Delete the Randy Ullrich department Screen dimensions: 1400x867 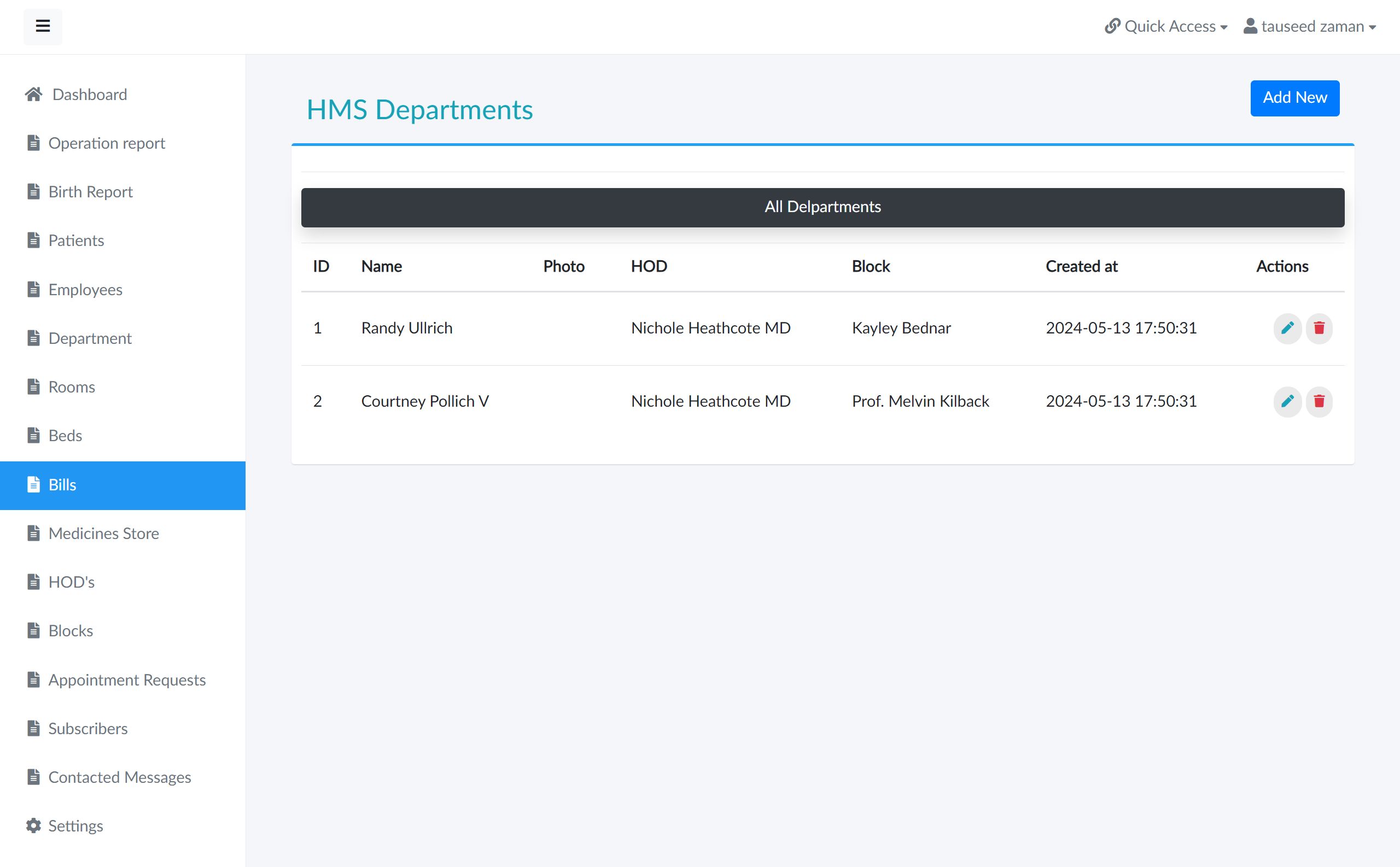tap(1319, 328)
